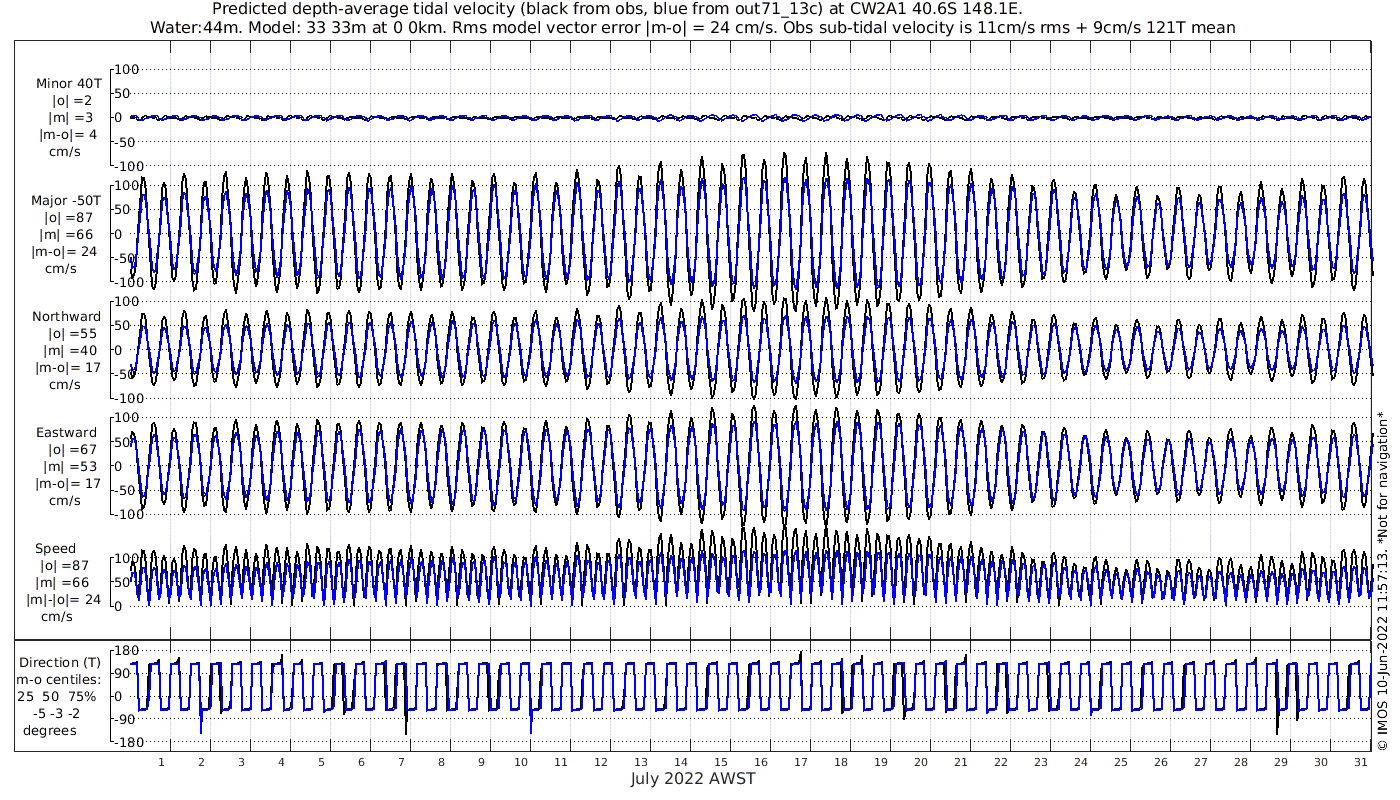The height and width of the screenshot is (800, 1400).
Task: Click day '31' on the date axis
Action: tap(1361, 762)
